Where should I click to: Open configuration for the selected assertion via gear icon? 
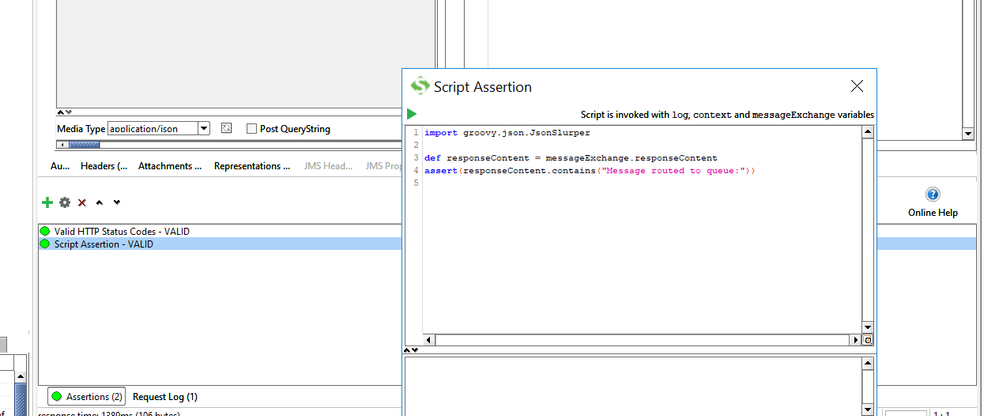click(65, 202)
